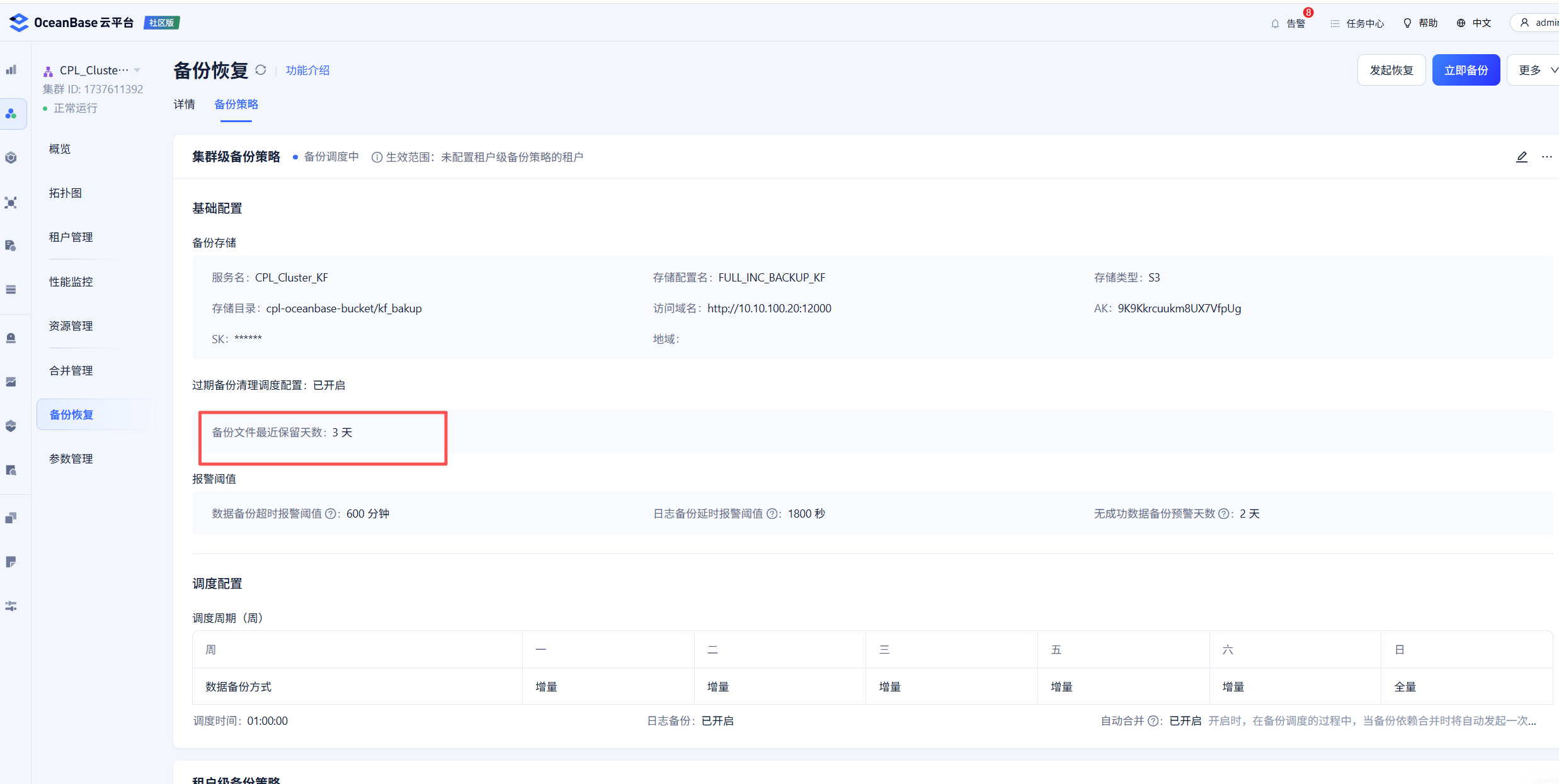Expand the CPL_Cluster selector dropdown
Viewport: 1559px width, 784px height.
pyautogui.click(x=137, y=70)
